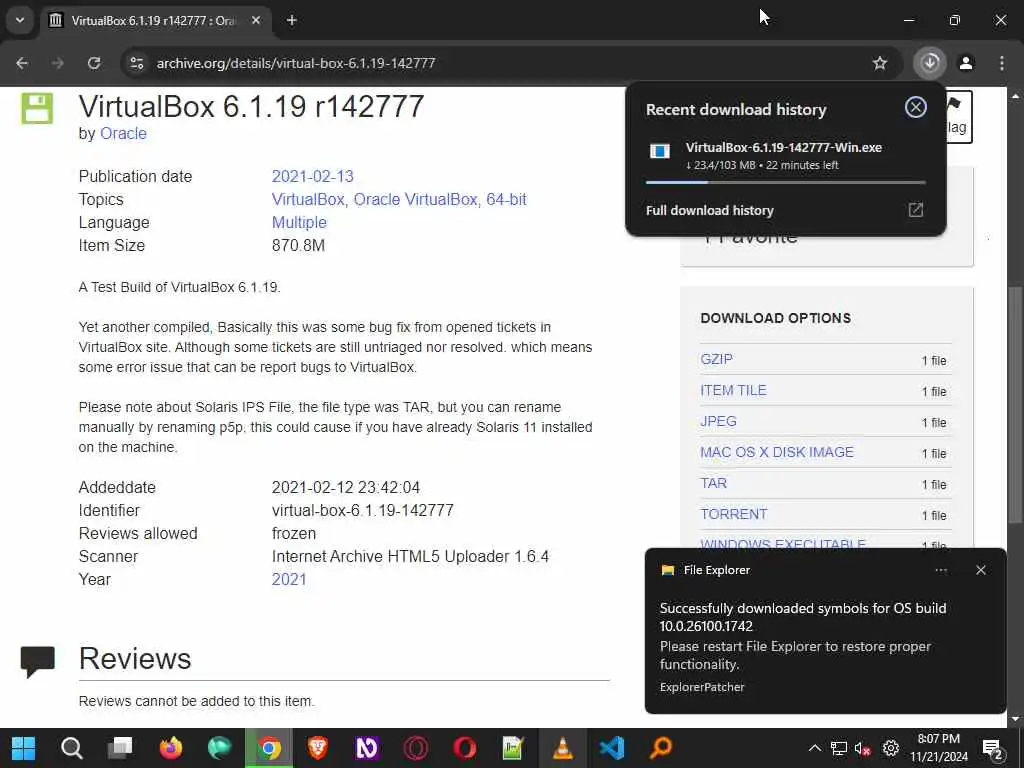Open the notification center icon
The width and height of the screenshot is (1024, 768).
coord(993,749)
